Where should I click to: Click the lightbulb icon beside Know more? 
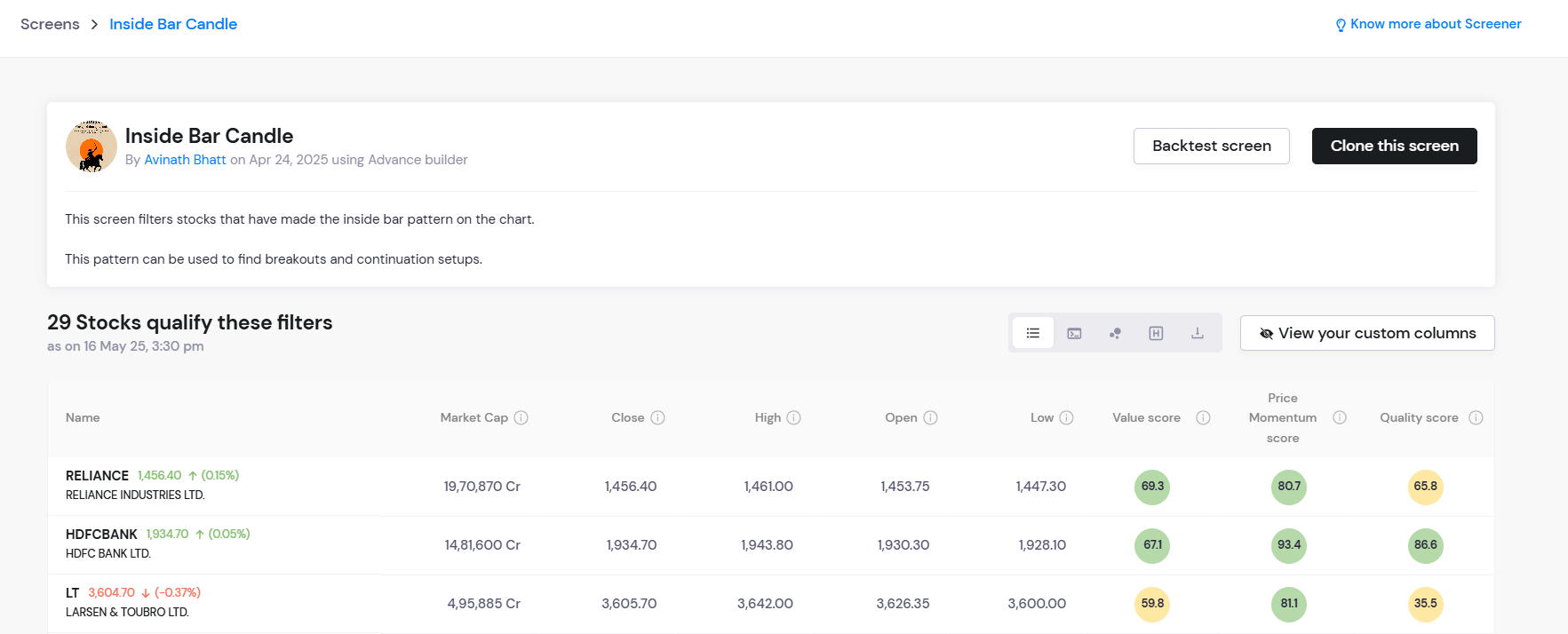1341,25
